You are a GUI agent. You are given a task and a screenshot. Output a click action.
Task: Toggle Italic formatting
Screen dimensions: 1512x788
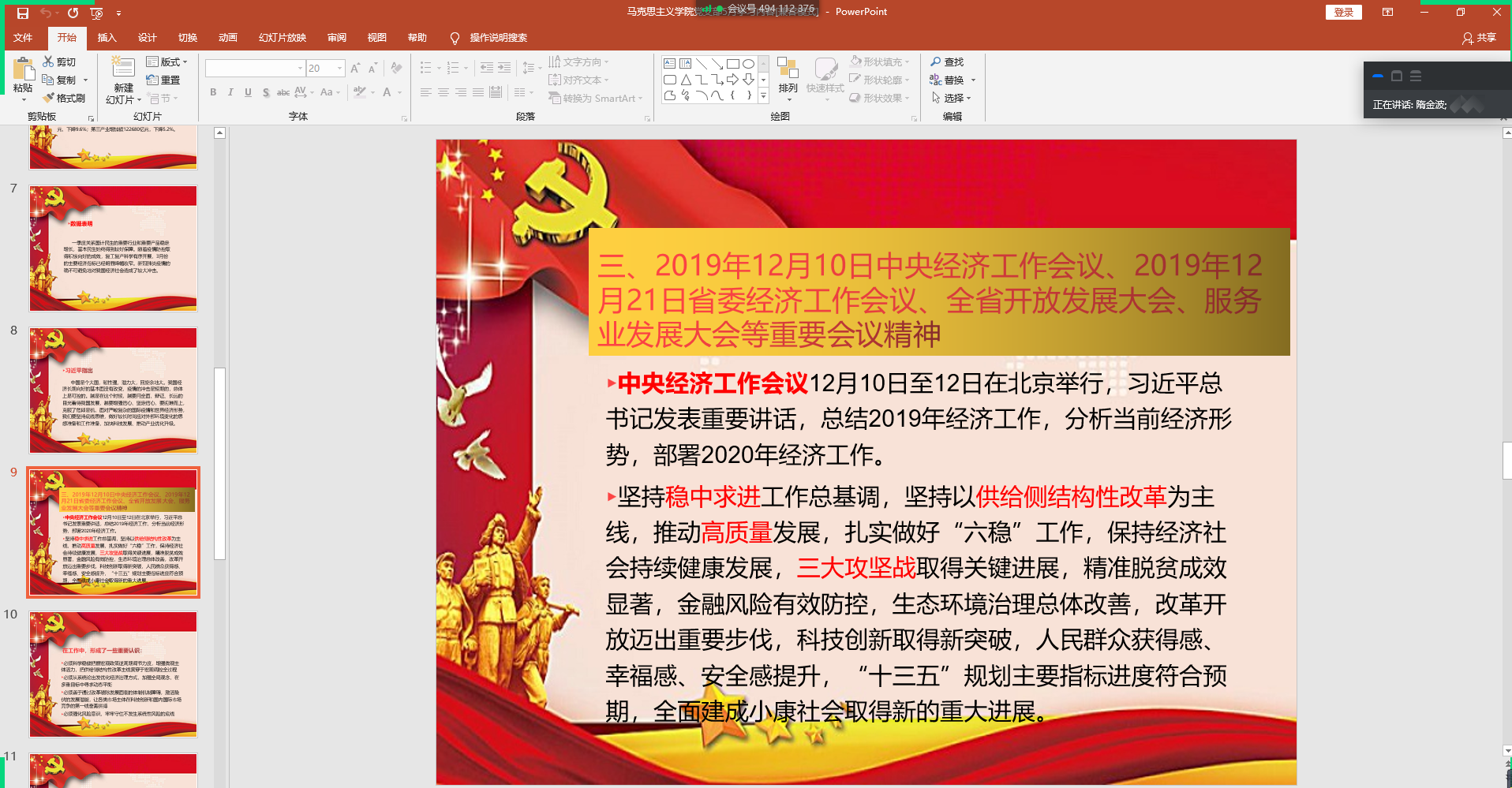click(230, 92)
